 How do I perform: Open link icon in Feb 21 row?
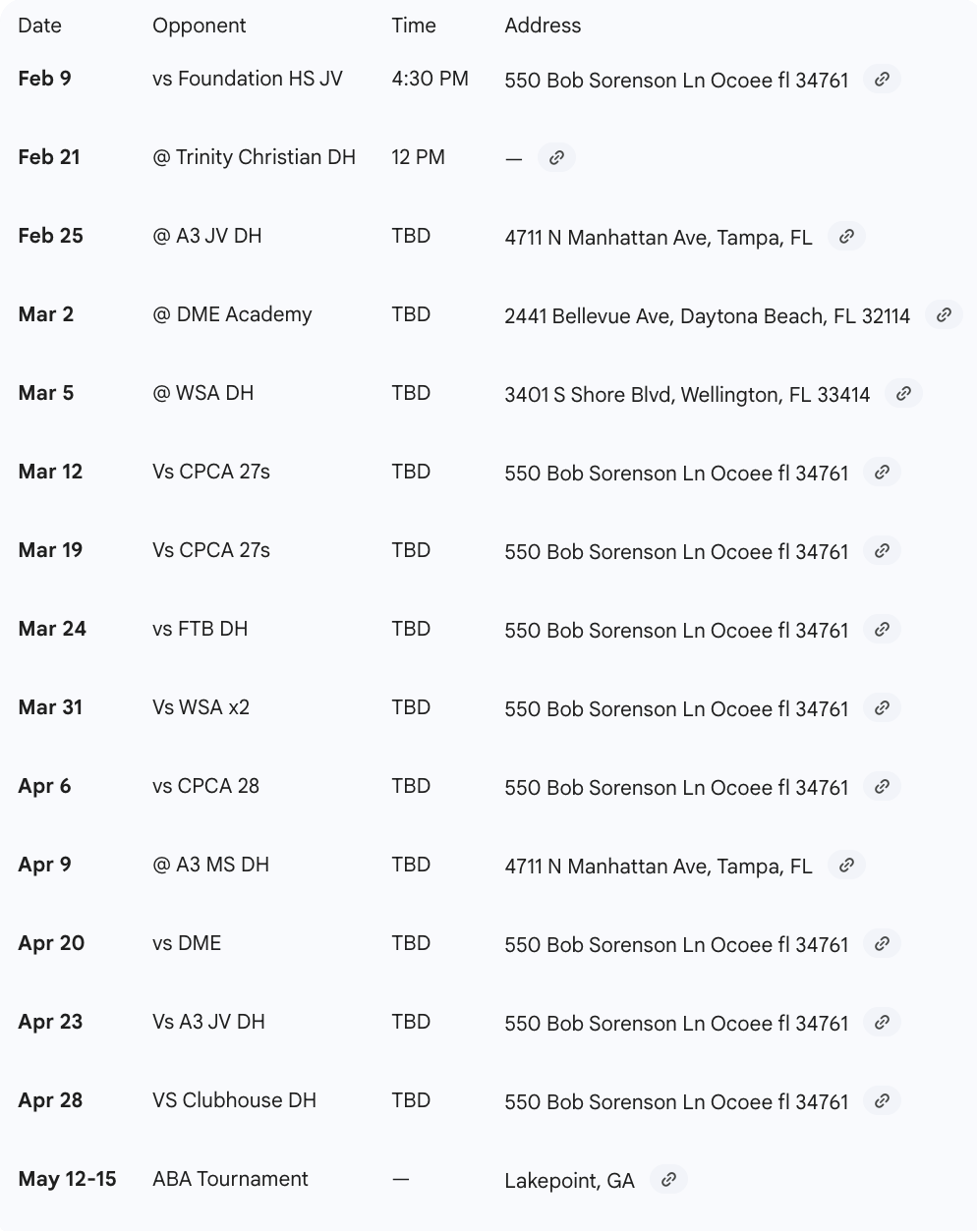click(556, 158)
